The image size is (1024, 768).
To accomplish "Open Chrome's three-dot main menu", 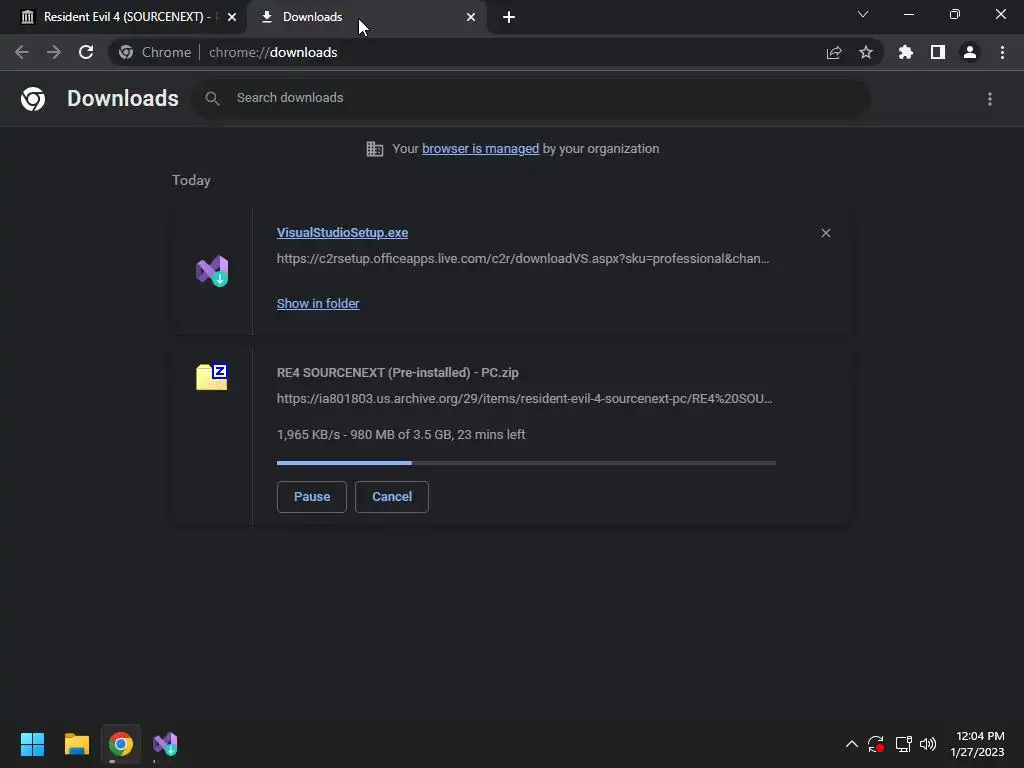I will click(1002, 52).
